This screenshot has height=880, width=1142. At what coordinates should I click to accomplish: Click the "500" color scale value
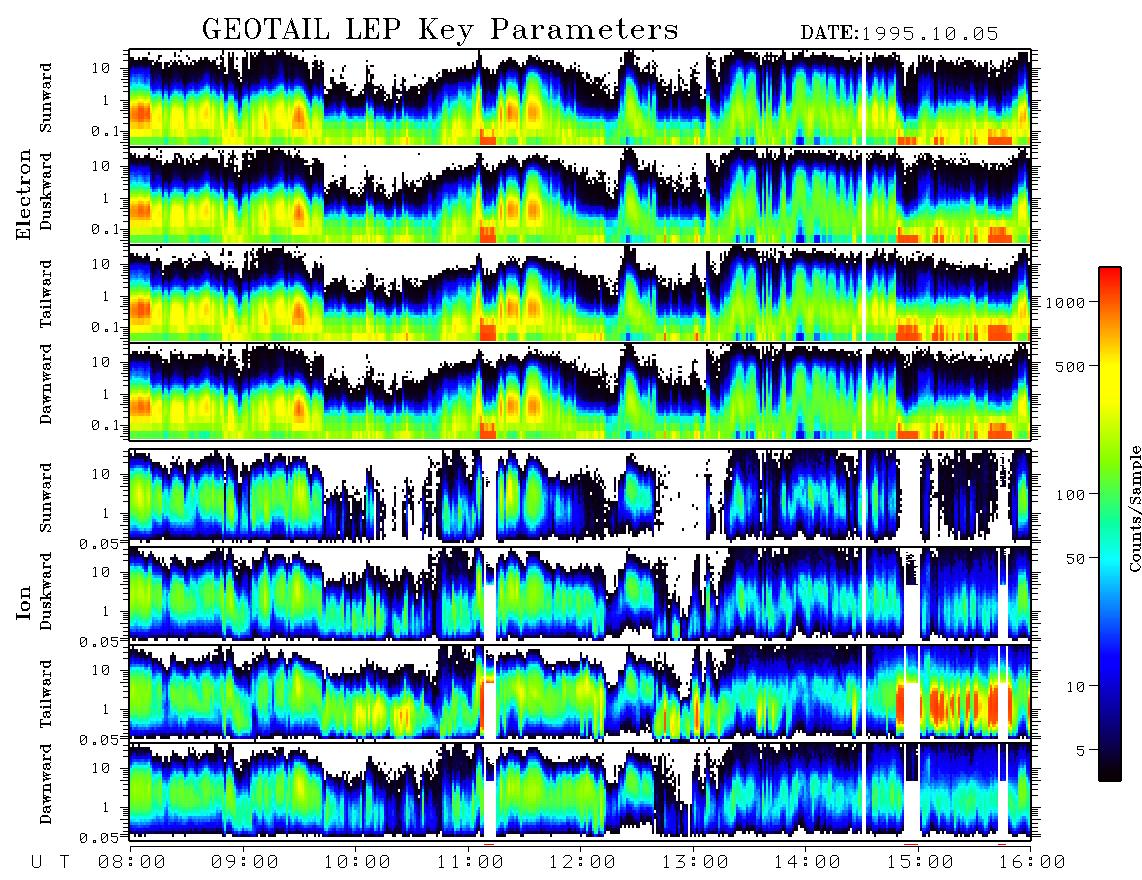click(1070, 366)
